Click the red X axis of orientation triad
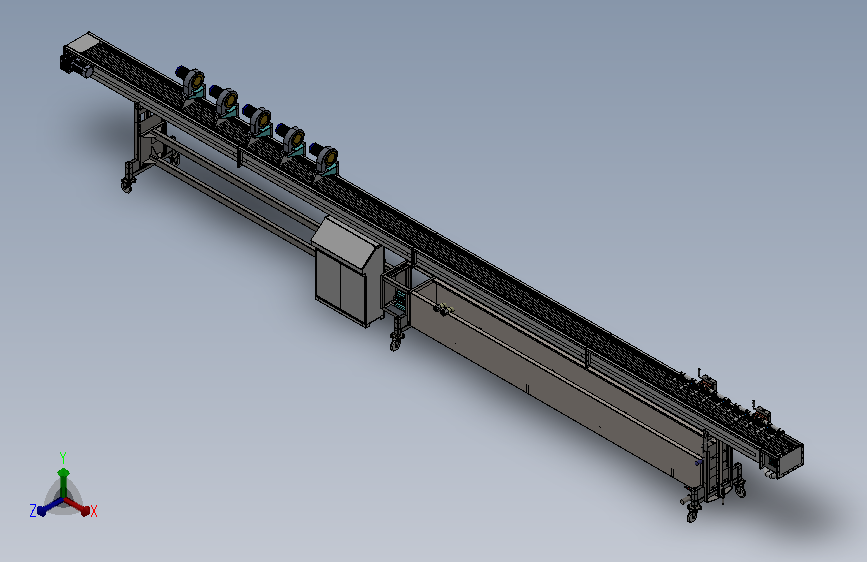Viewport: 867px width, 562px height. pos(77,506)
